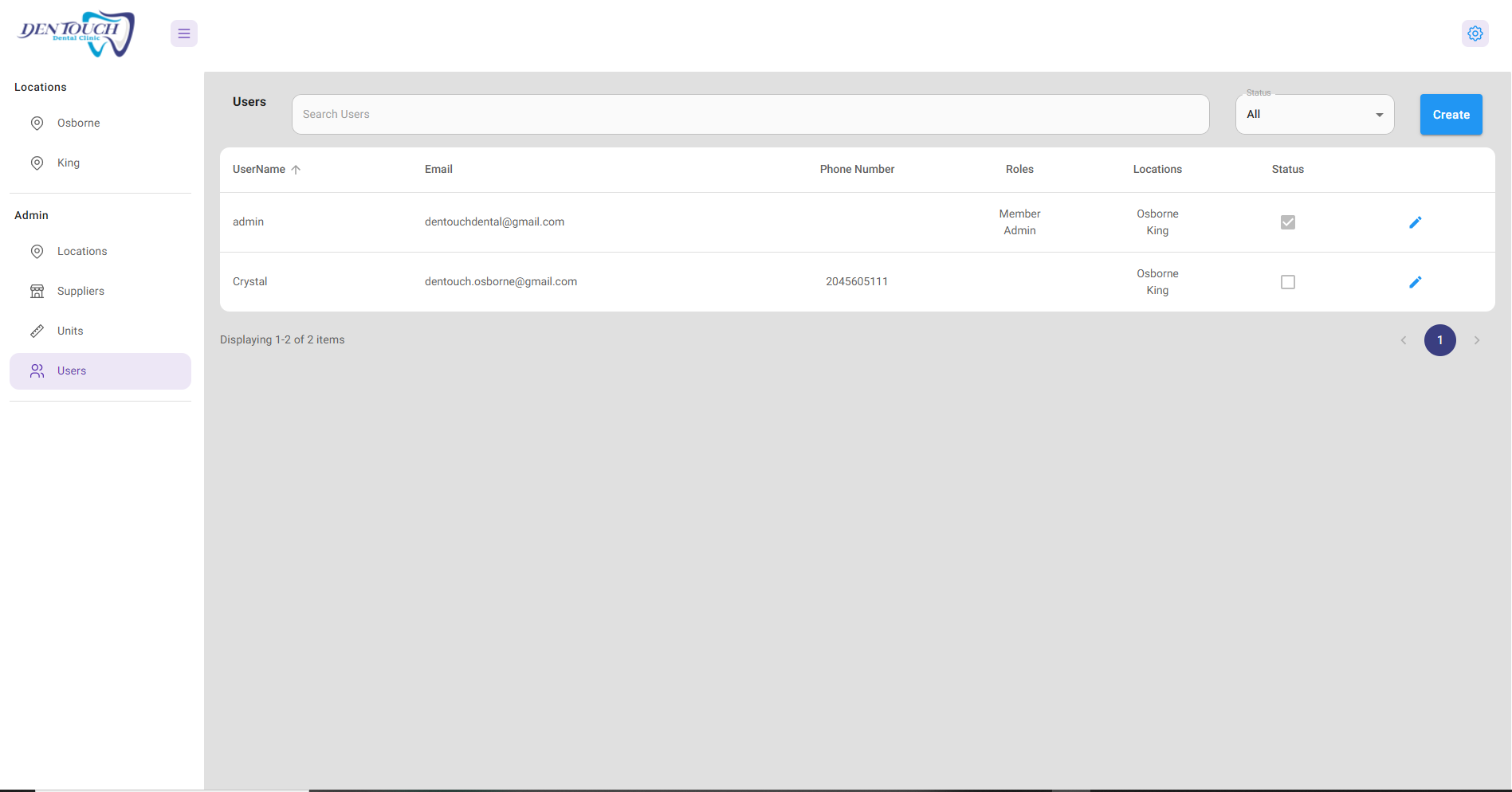Click the Create user button
This screenshot has width=1512, height=792.
(1451, 115)
